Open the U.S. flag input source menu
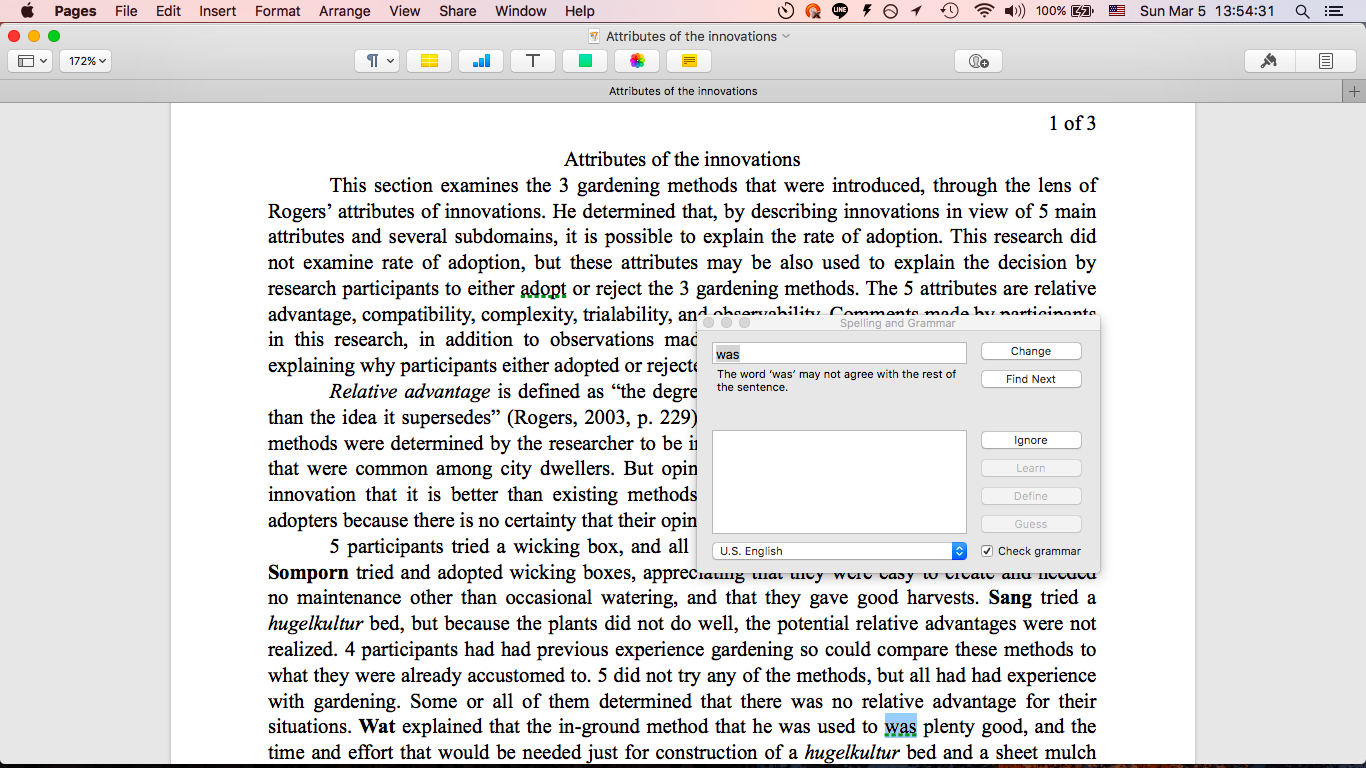The image size is (1366, 768). click(1117, 11)
